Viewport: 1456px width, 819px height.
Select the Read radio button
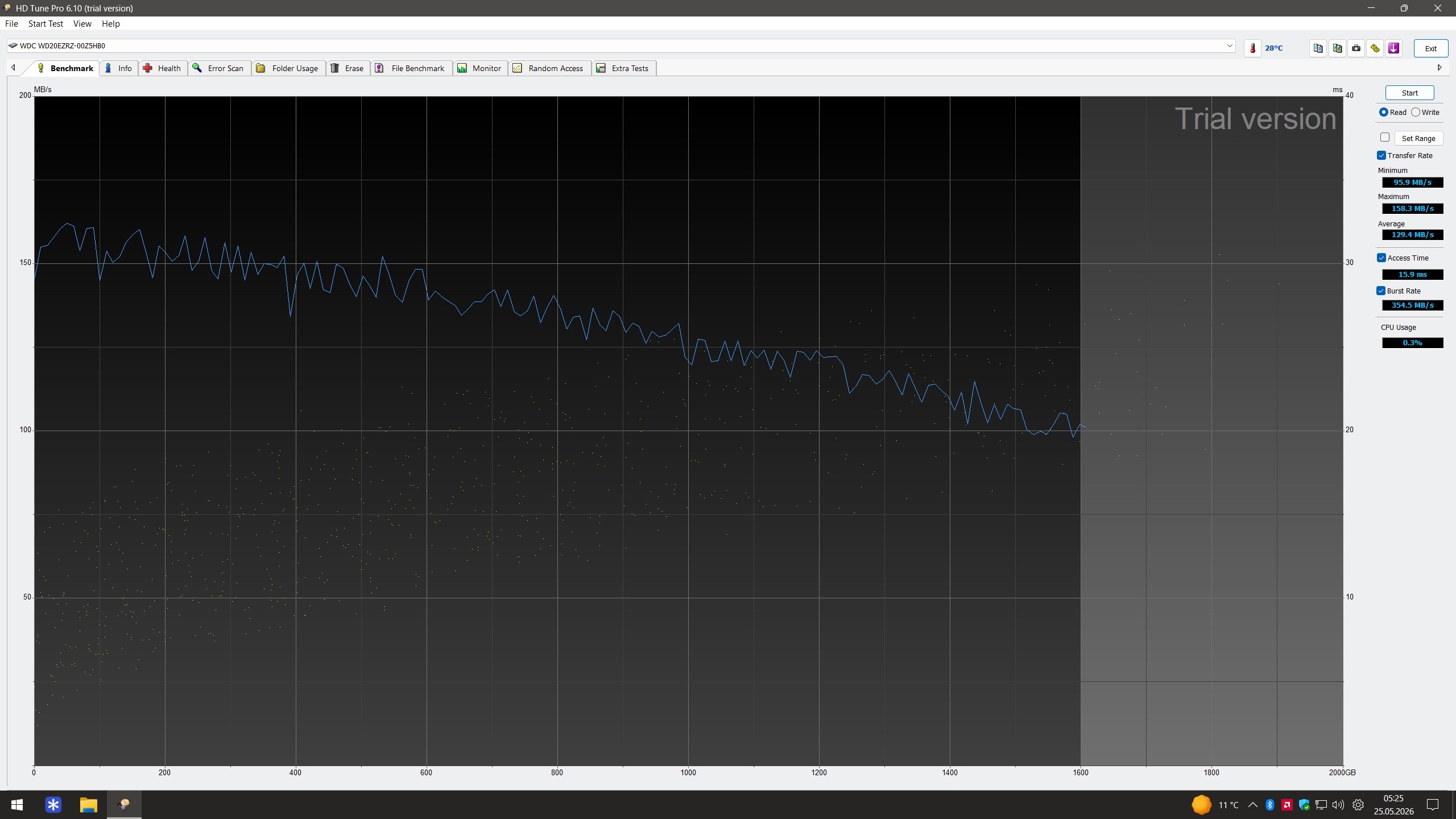(x=1383, y=113)
